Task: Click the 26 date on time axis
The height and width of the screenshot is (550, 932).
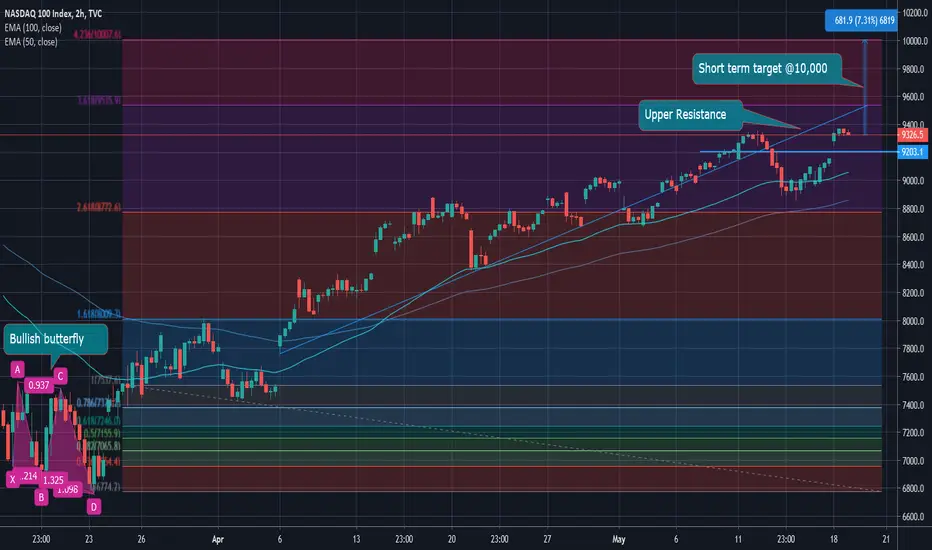Action: pos(141,539)
